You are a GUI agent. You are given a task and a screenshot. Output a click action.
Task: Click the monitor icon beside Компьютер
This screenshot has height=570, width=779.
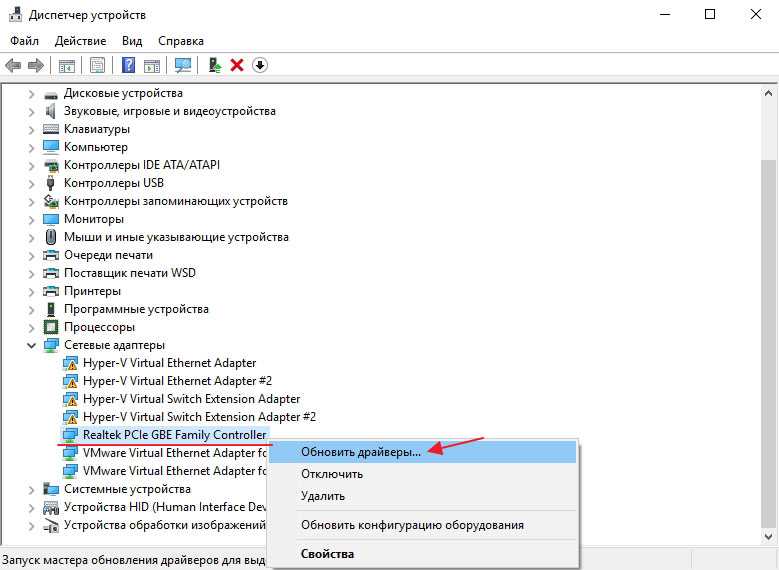(51, 147)
